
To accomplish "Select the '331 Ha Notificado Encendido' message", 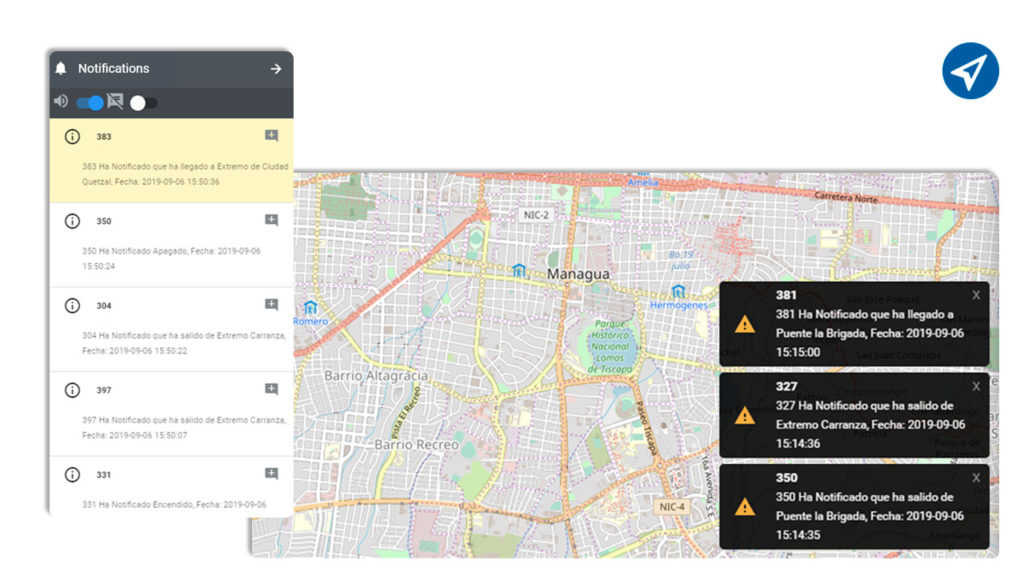I will (x=174, y=504).
